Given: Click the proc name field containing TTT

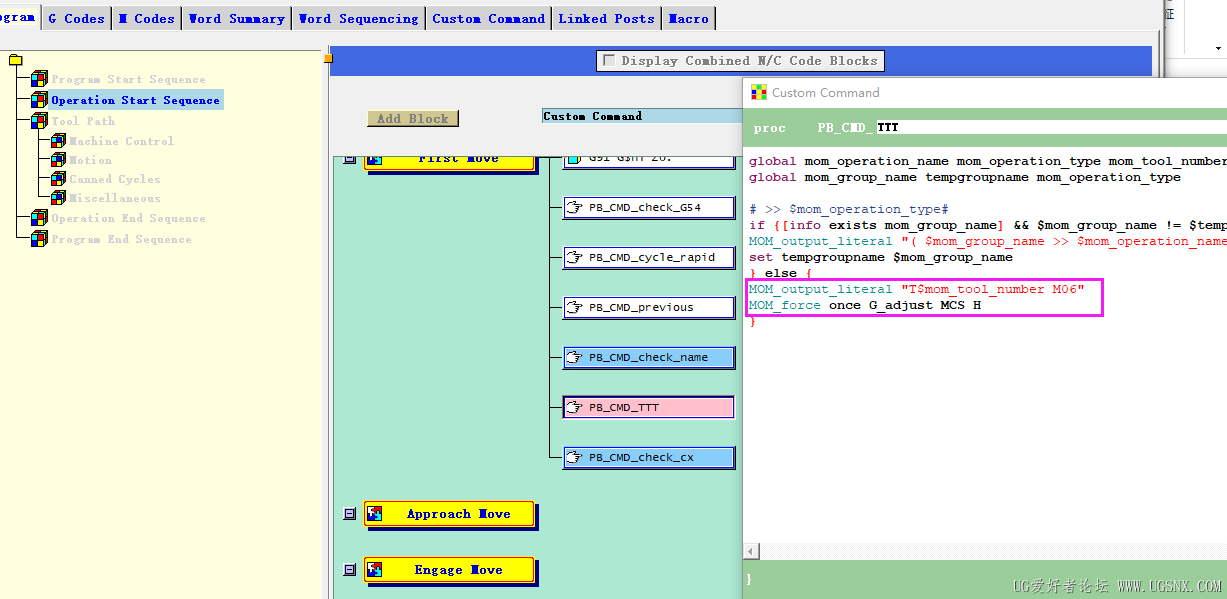Looking at the screenshot, I should [x=1051, y=128].
